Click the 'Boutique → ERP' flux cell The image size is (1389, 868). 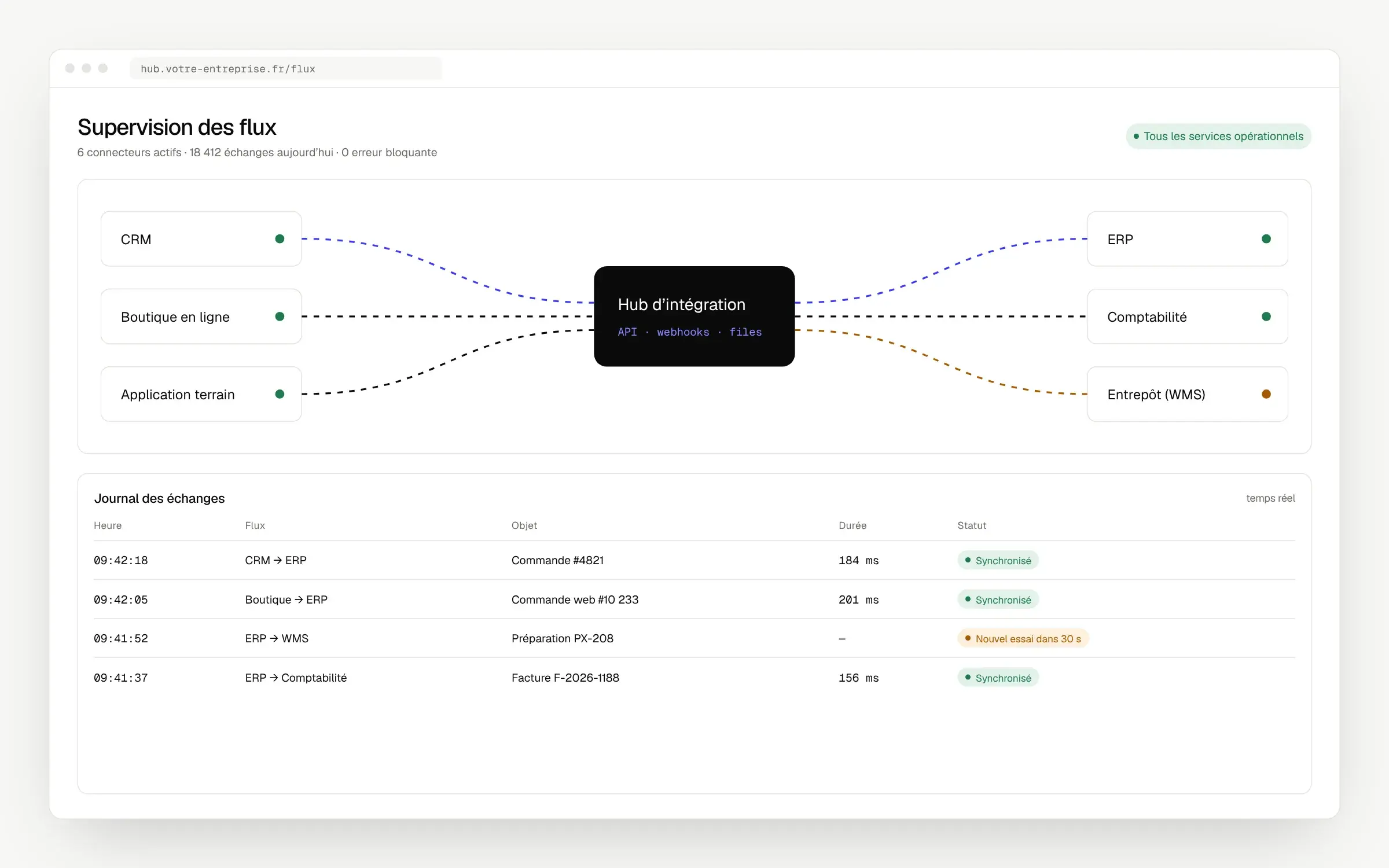pyautogui.click(x=286, y=600)
